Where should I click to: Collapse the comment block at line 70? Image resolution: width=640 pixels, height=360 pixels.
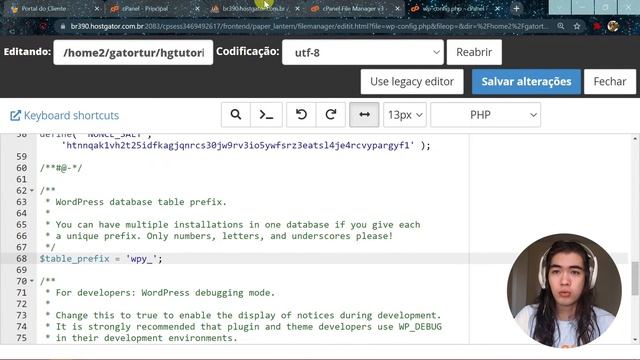32,281
